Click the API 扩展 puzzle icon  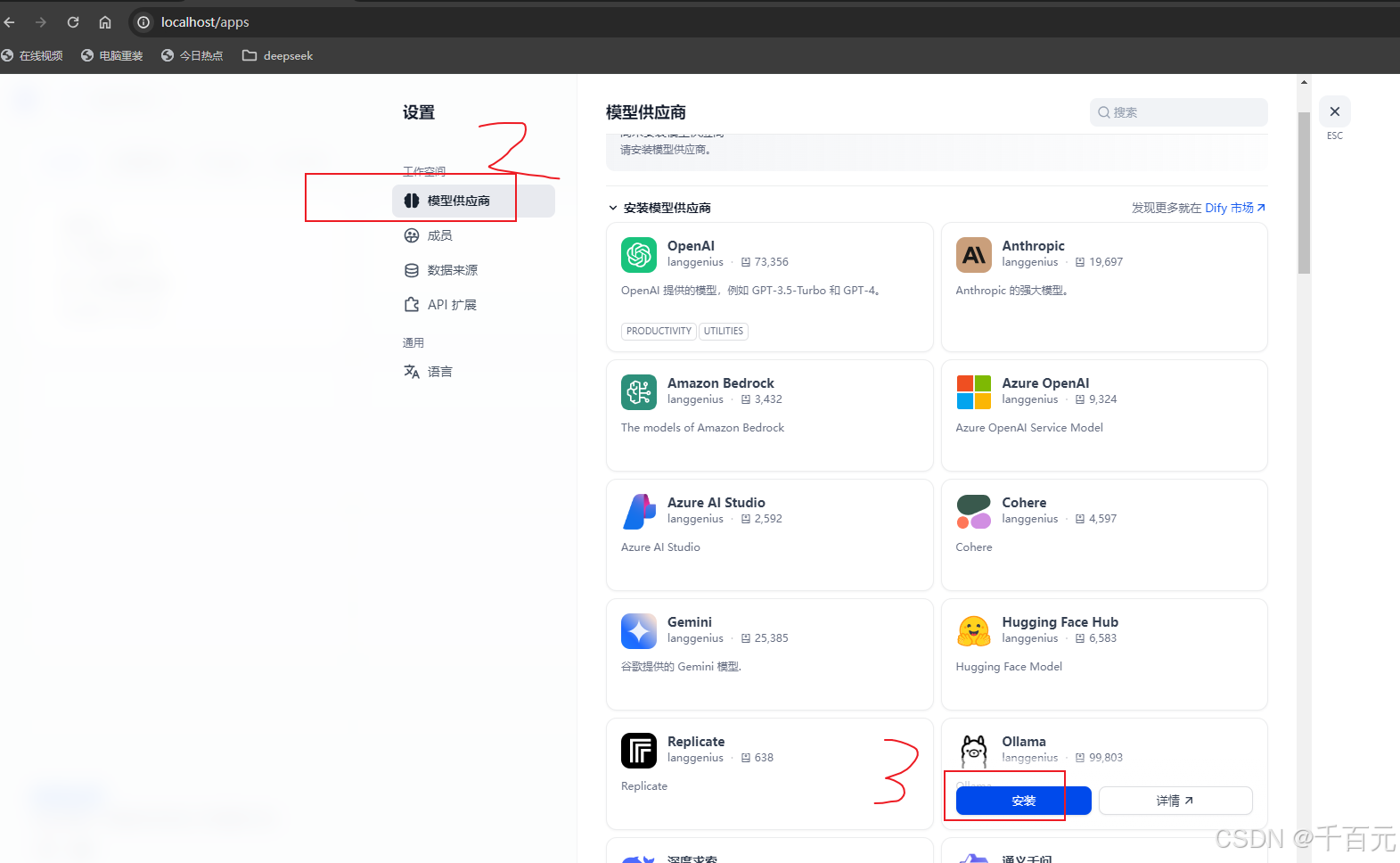412,305
